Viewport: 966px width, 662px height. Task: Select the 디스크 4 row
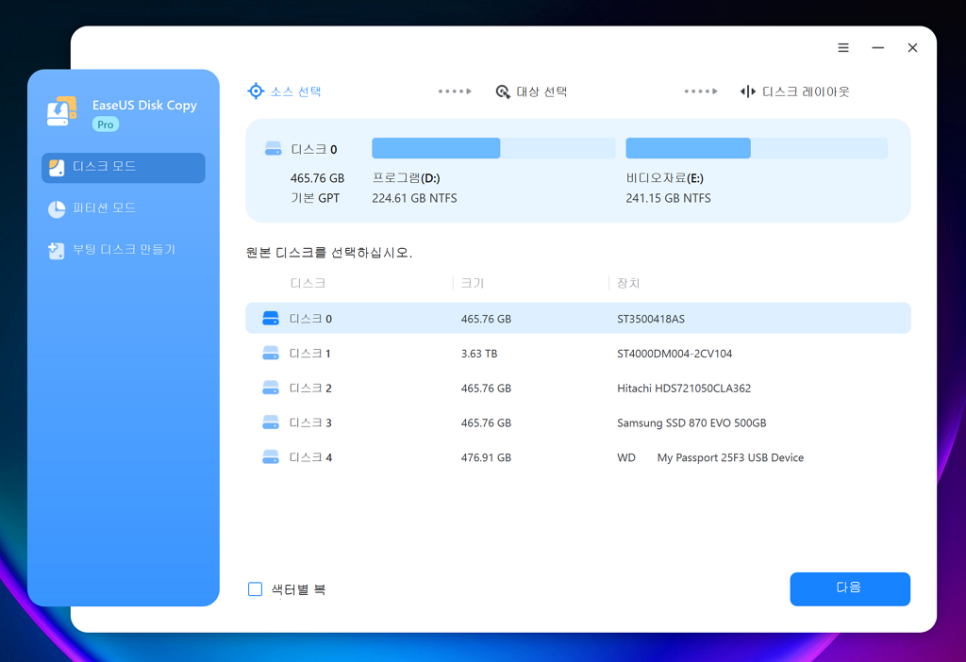578,457
